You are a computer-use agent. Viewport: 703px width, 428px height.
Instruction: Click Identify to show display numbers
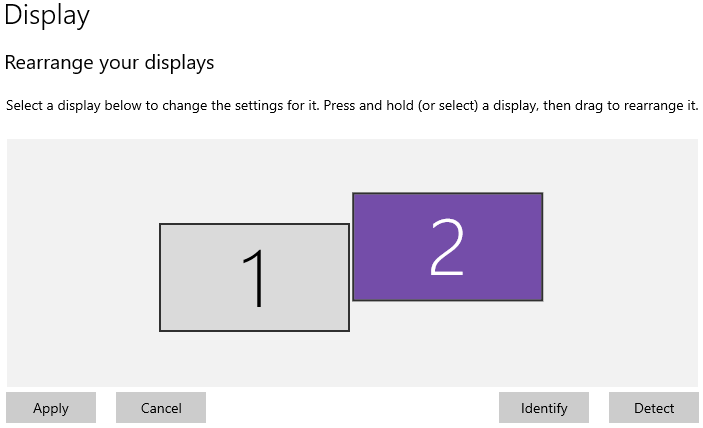tap(544, 408)
